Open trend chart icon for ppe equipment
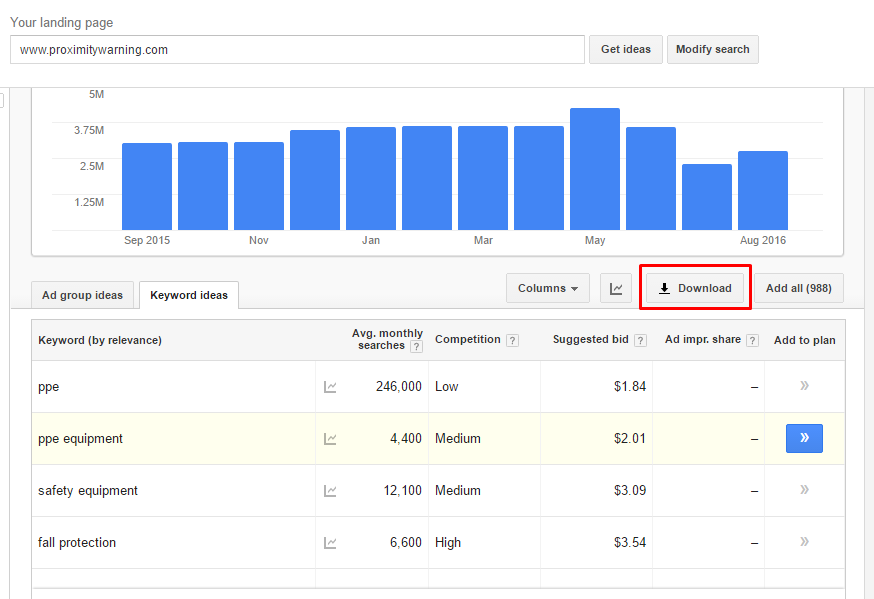Image resolution: width=874 pixels, height=599 pixels. coord(330,439)
